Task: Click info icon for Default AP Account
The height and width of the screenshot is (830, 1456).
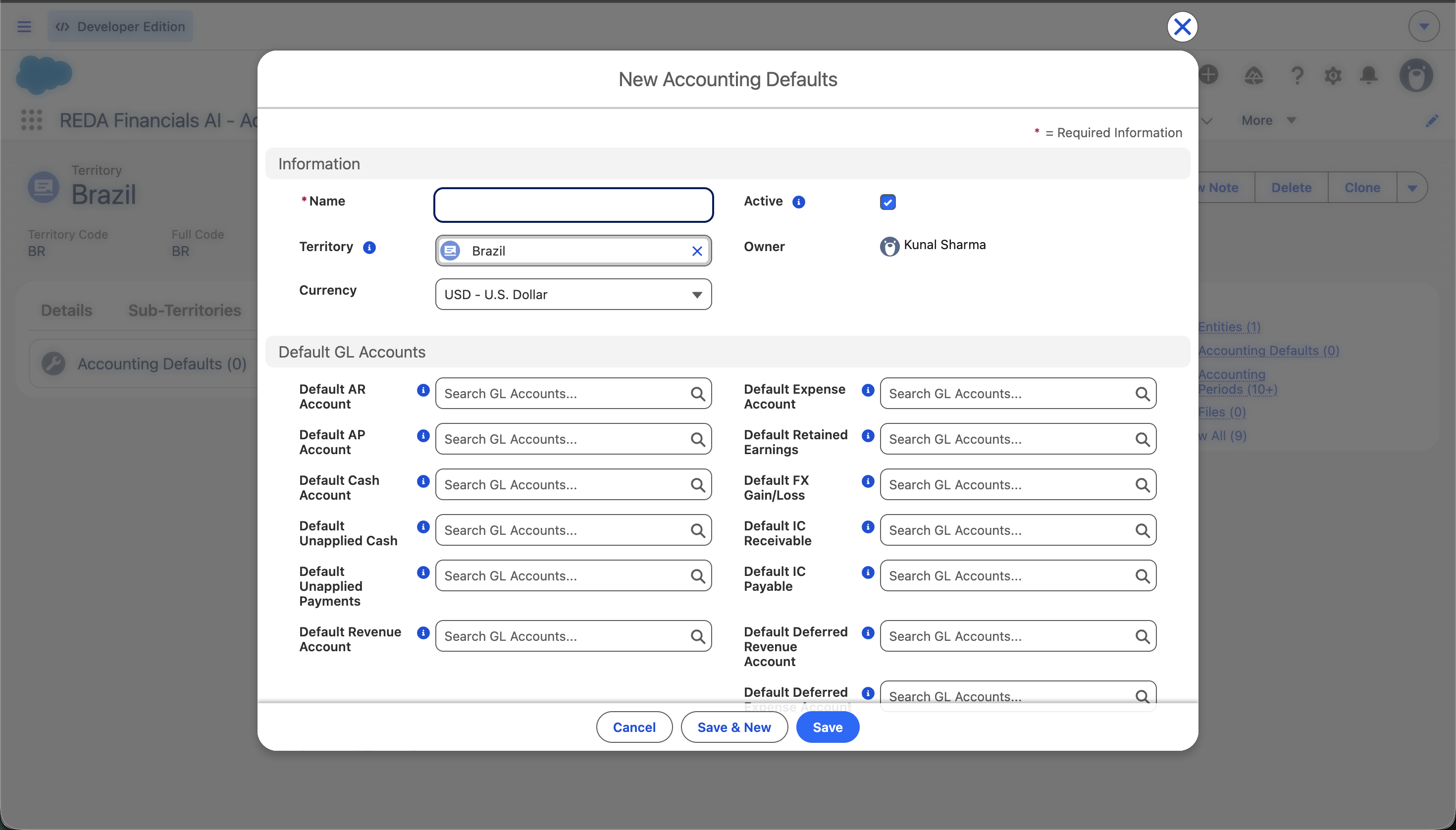Action: pyautogui.click(x=423, y=435)
